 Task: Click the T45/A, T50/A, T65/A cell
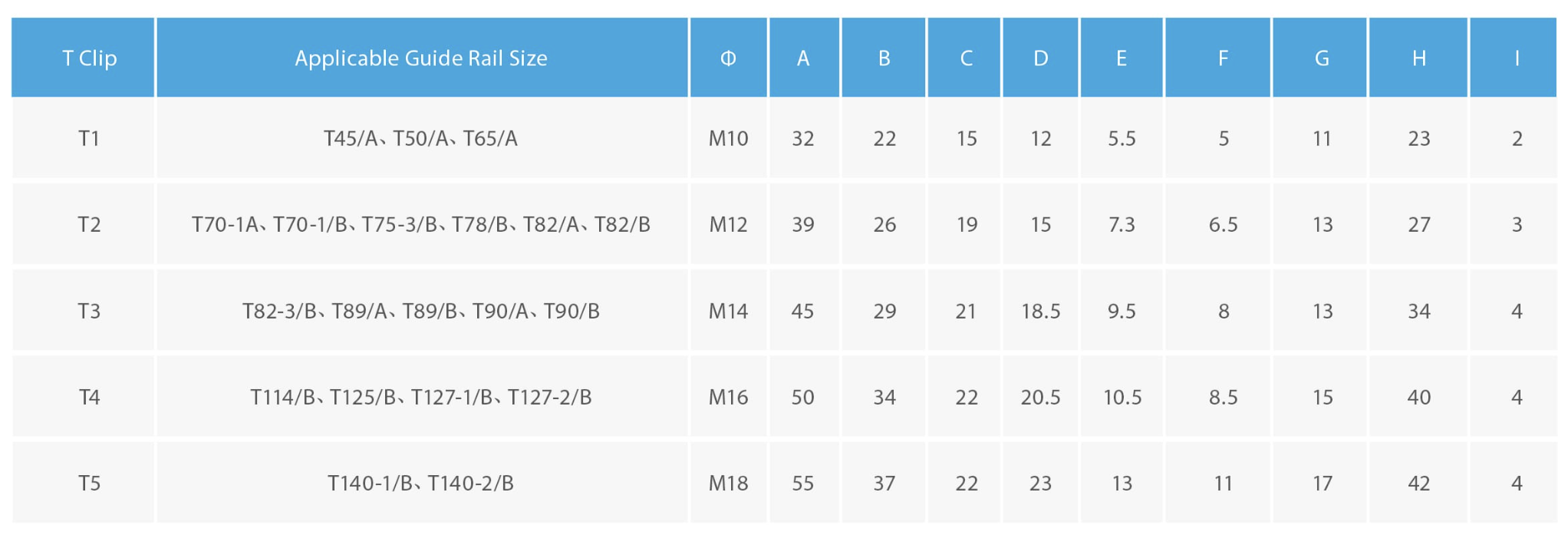point(421,139)
